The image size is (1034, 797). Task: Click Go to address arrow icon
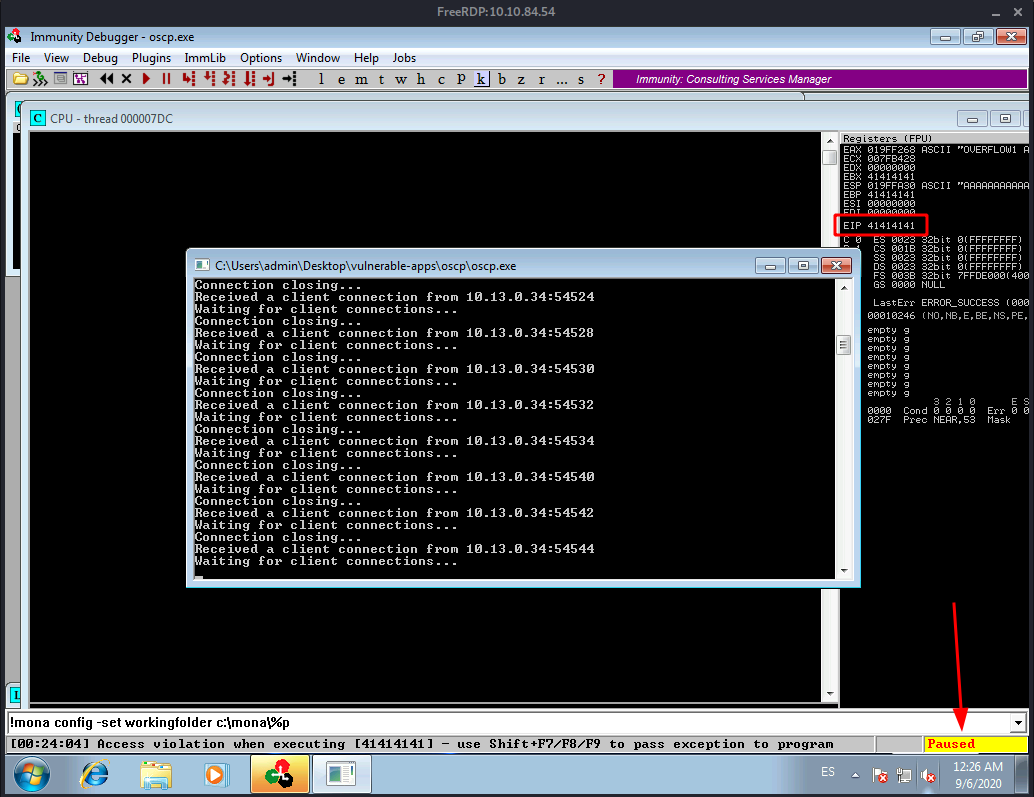(289, 79)
